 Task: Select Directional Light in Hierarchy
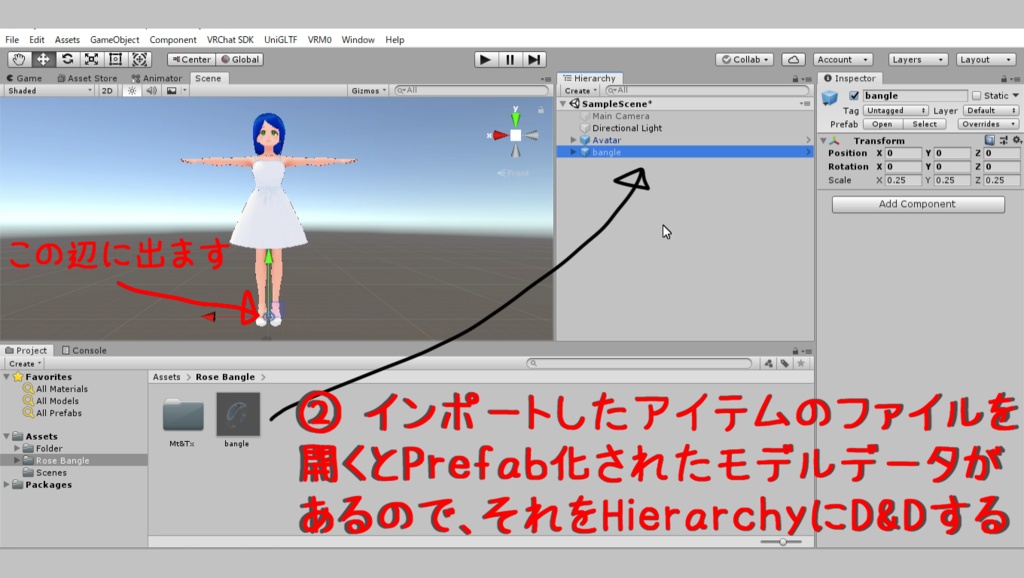click(x=627, y=128)
